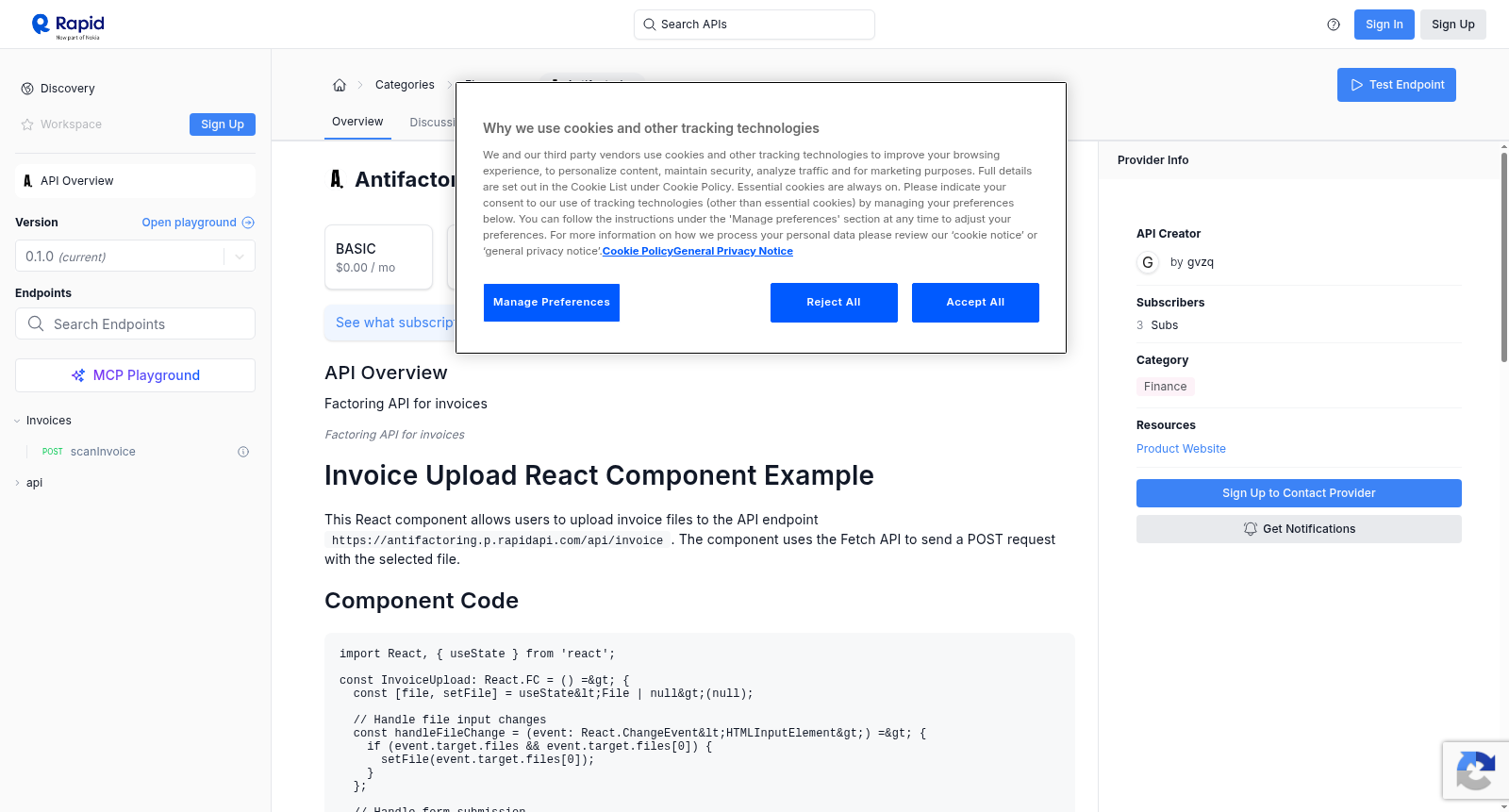Click the scanInvoice info icon

coord(243,452)
